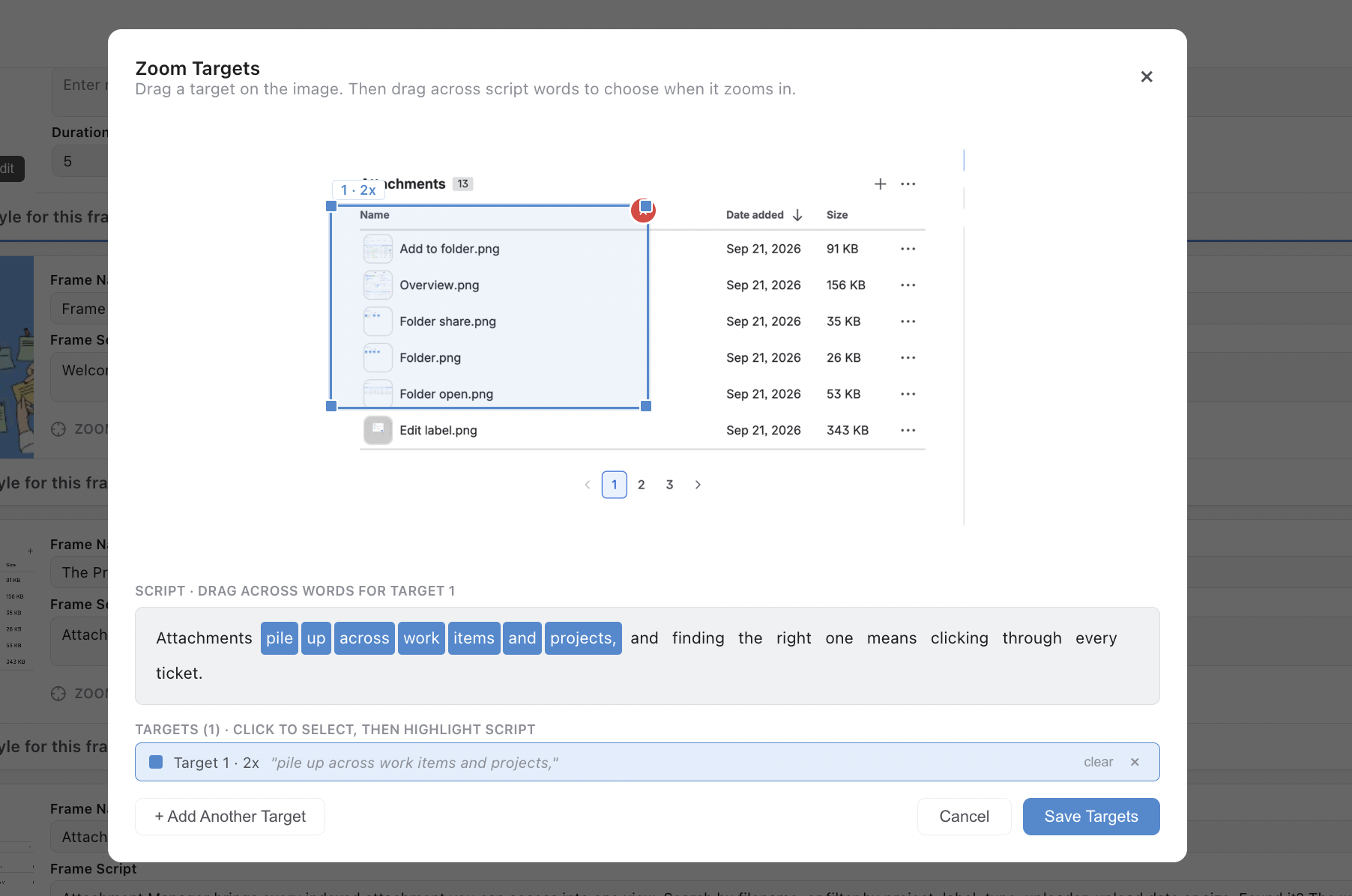Select page 2 in pagination
This screenshot has width=1352, height=896.
[642, 485]
